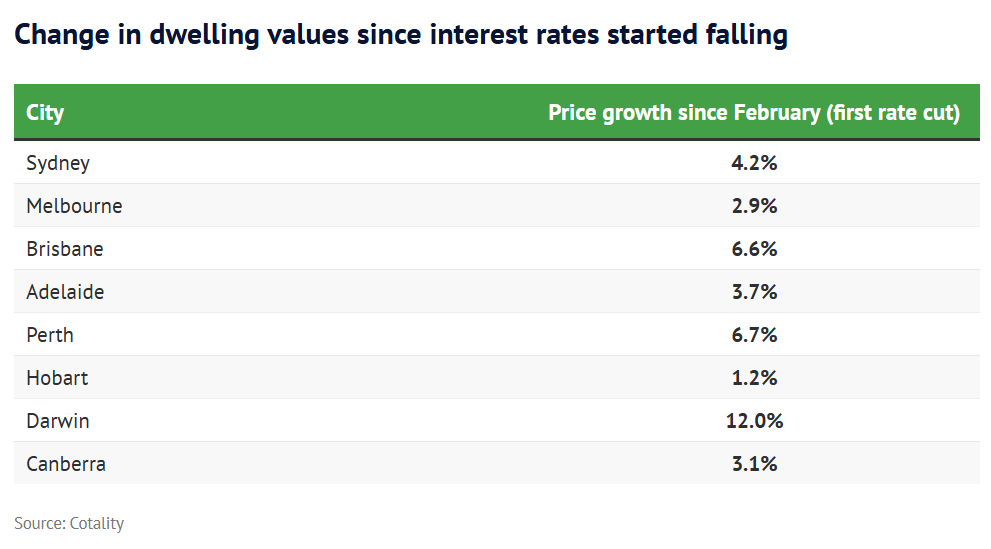This screenshot has height=549, width=991.
Task: Select the Perth city cell
Action: [x=50, y=335]
